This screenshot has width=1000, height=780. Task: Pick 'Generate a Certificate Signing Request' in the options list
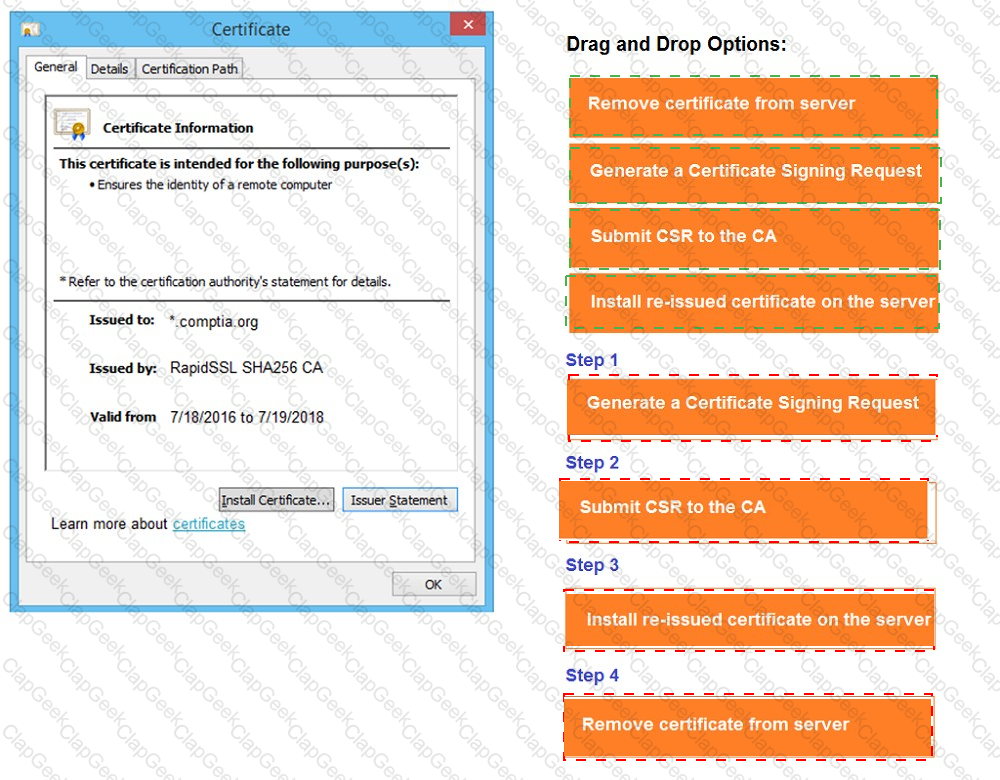point(754,172)
